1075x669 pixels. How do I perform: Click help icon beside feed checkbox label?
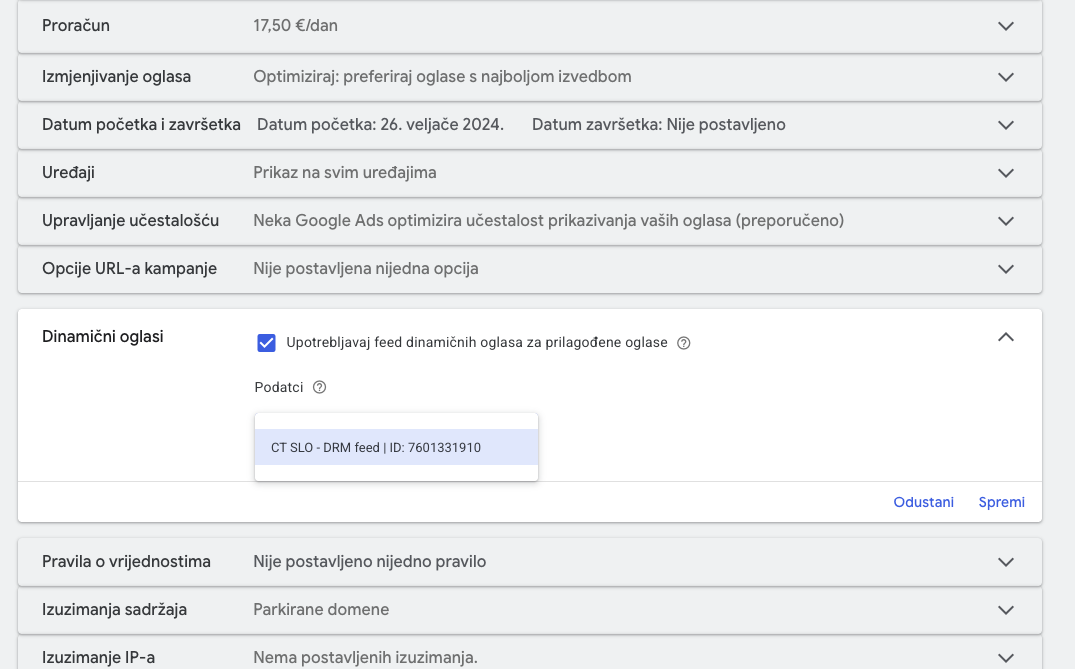[684, 343]
